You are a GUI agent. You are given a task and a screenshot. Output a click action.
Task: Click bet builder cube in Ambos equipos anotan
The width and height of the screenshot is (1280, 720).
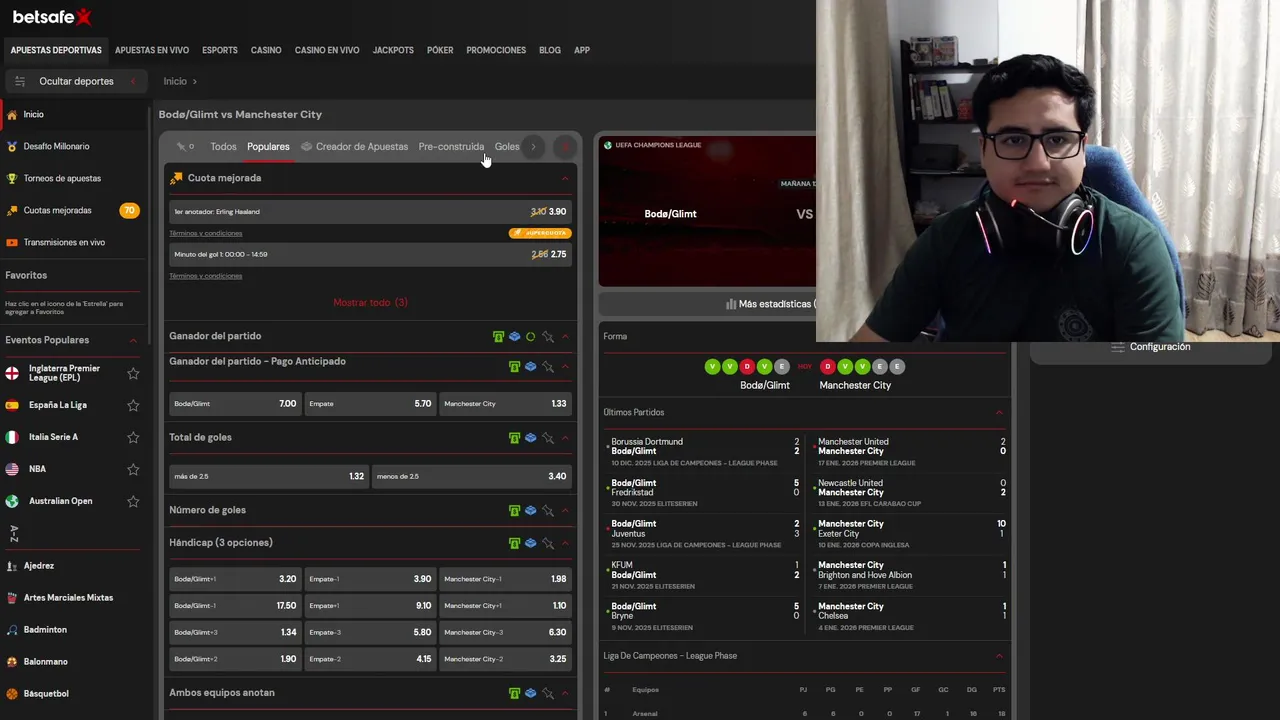(x=530, y=693)
